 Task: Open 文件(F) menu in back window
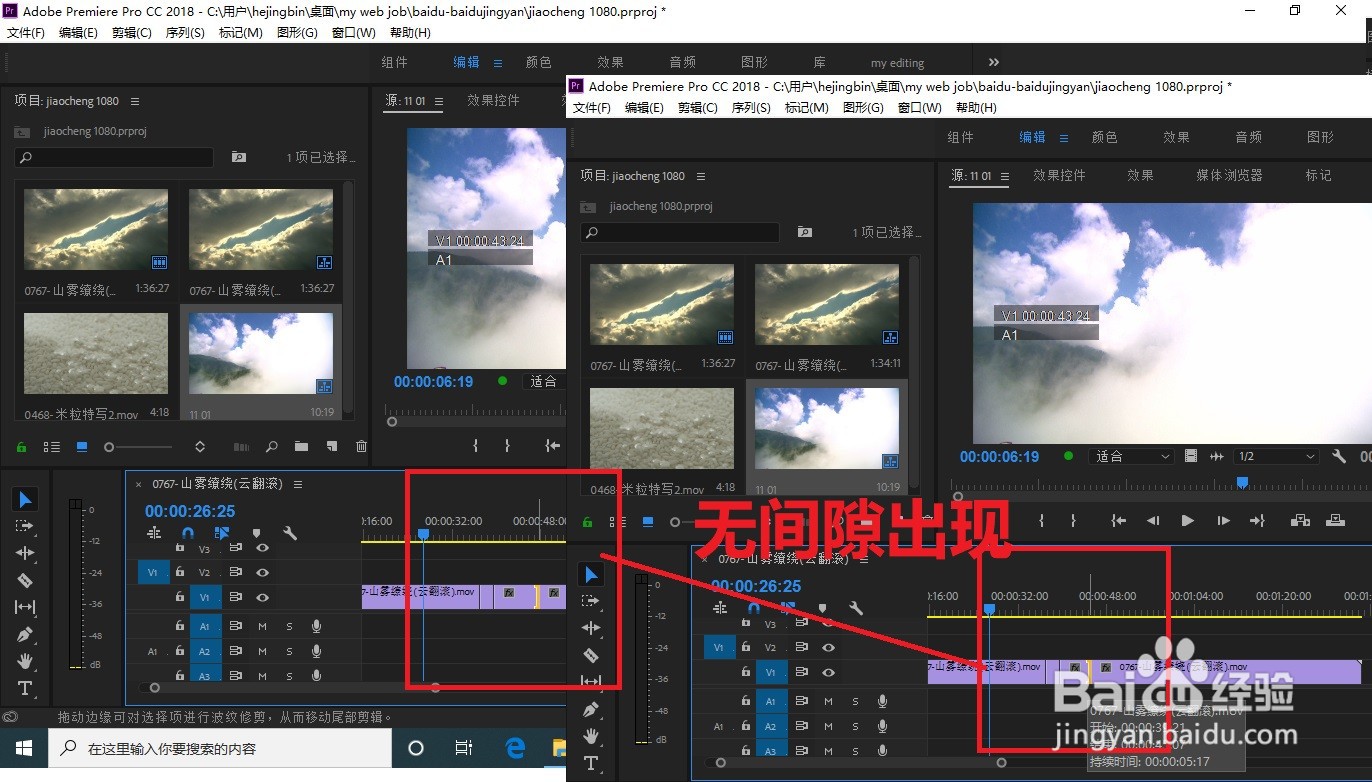click(x=26, y=32)
